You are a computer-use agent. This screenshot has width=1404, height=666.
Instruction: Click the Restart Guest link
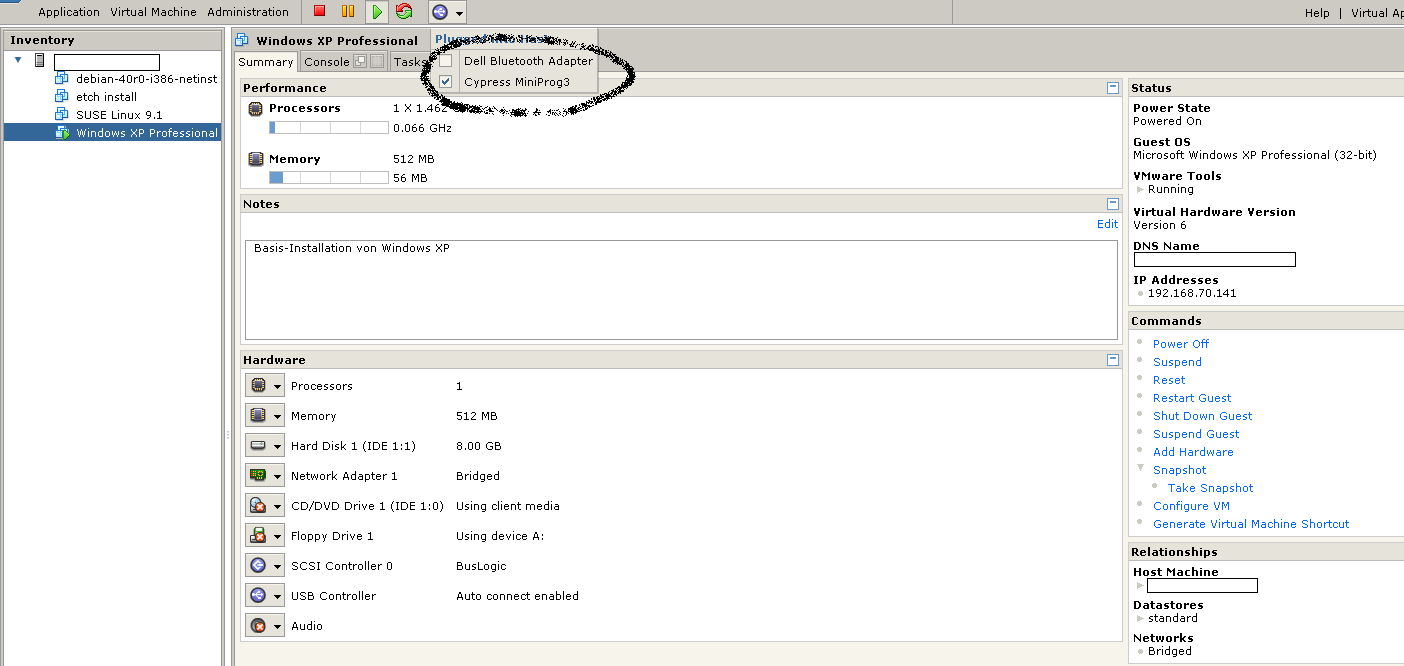(1192, 398)
